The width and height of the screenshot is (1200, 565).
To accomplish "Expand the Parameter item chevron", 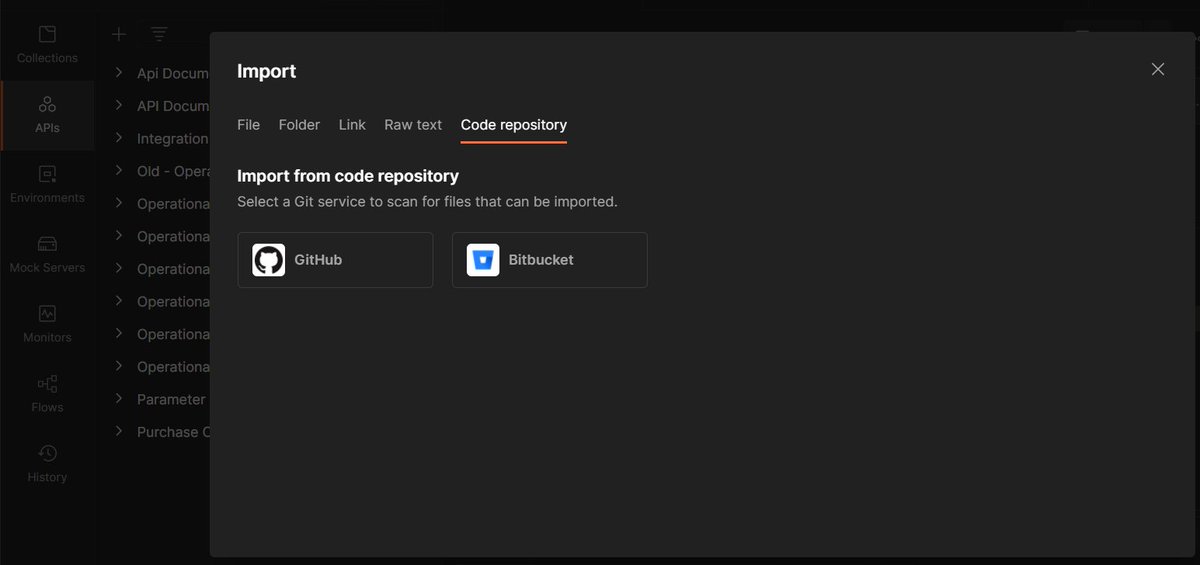I will [x=119, y=399].
